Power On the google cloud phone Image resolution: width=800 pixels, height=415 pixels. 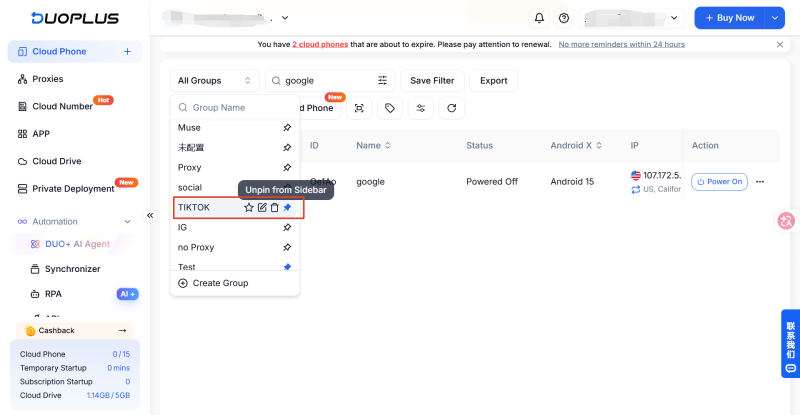click(x=719, y=182)
